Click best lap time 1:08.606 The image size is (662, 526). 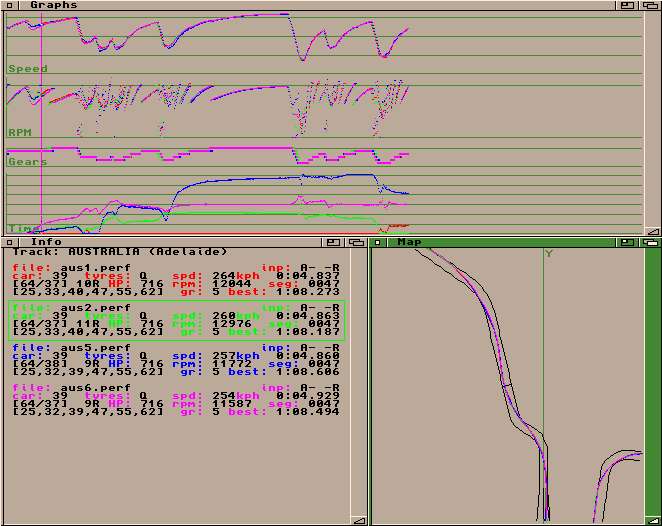308,372
